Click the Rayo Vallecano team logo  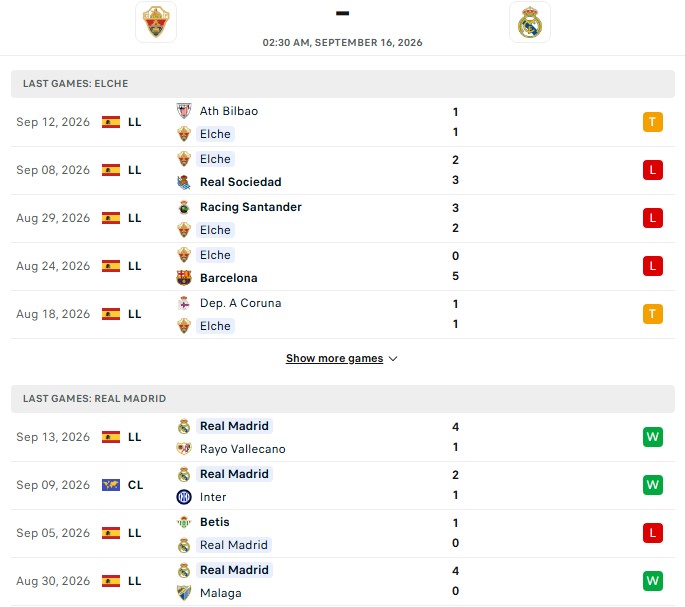pos(184,449)
